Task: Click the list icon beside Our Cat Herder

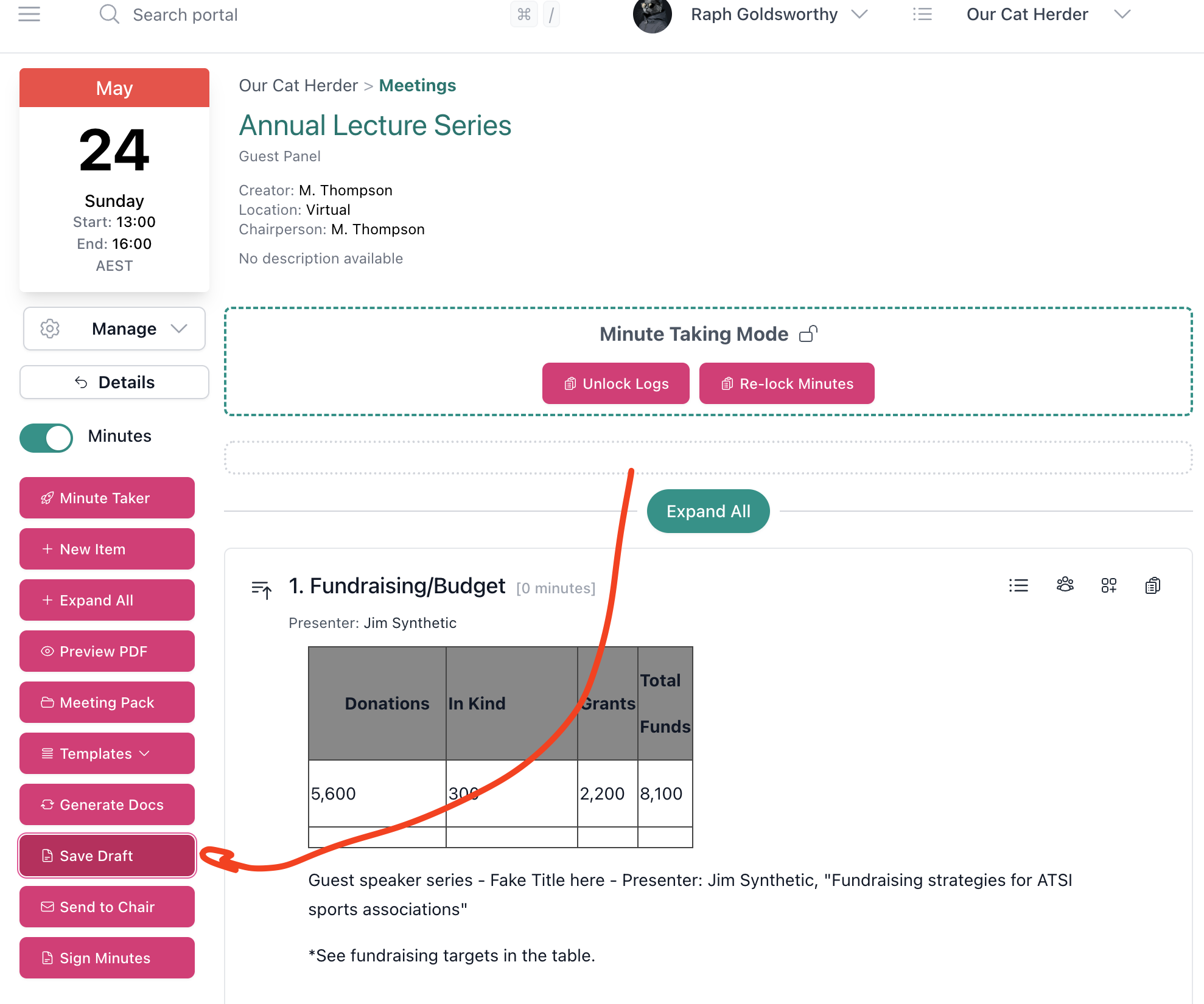Action: pyautogui.click(x=922, y=14)
